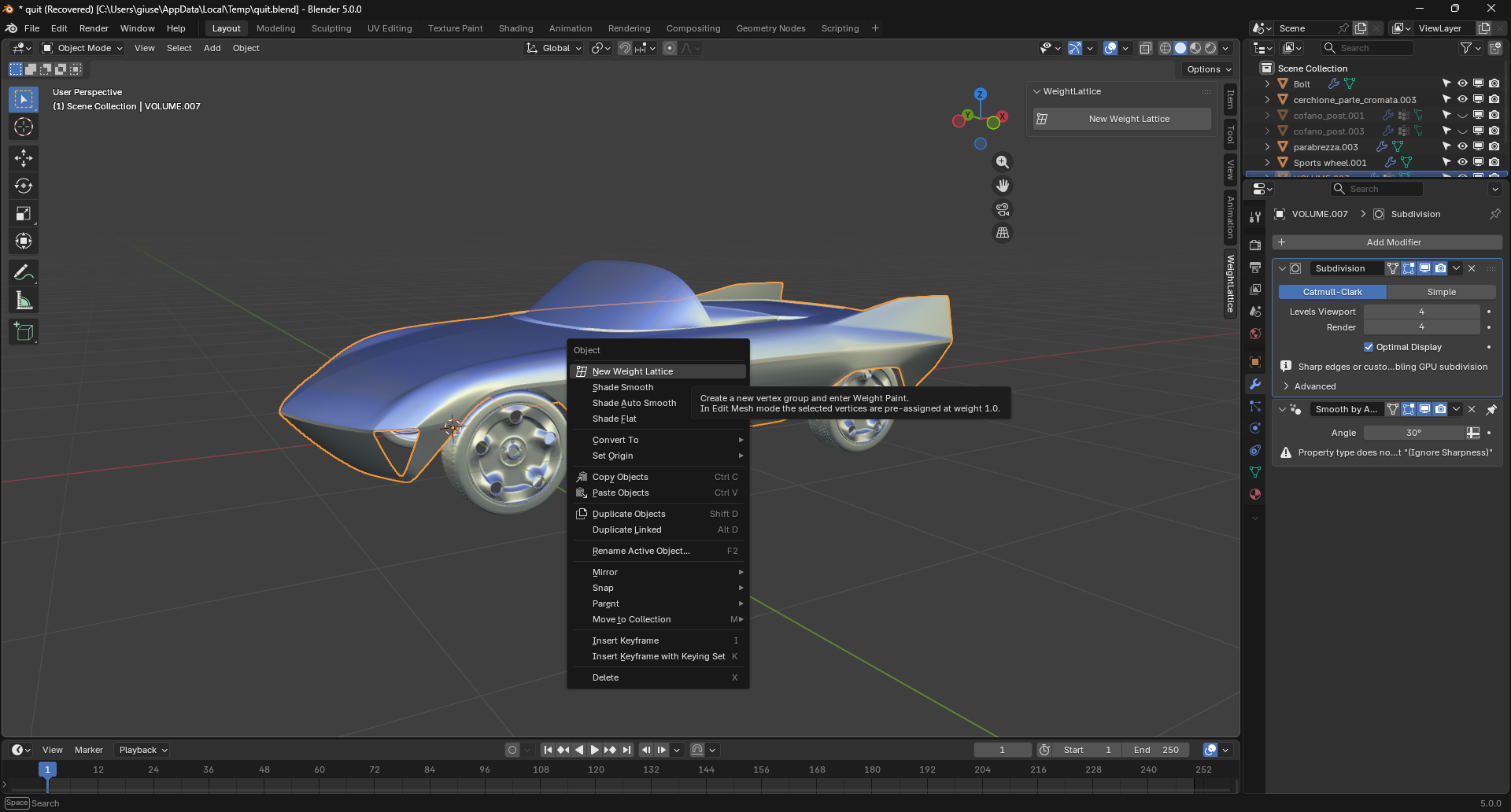Open the Global orientation dropdown
The width and height of the screenshot is (1511, 812).
(554, 48)
